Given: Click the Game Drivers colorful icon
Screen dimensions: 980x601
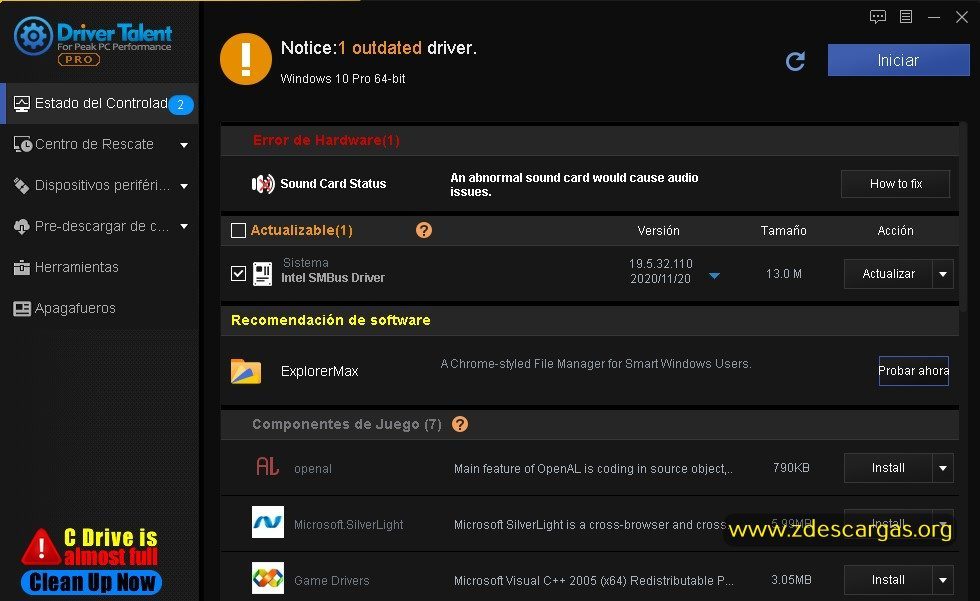Looking at the screenshot, I should pyautogui.click(x=268, y=578).
